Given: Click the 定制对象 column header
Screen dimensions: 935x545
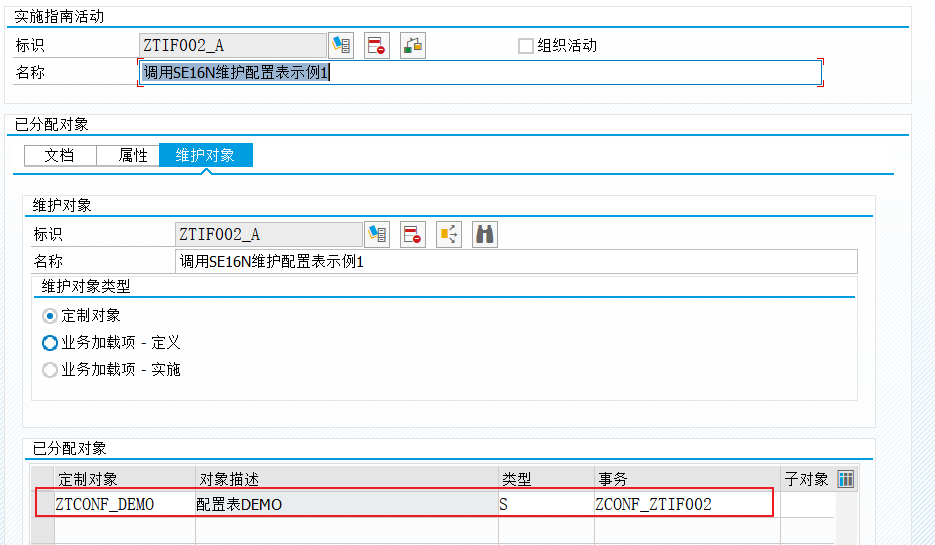Looking at the screenshot, I should (x=125, y=479).
